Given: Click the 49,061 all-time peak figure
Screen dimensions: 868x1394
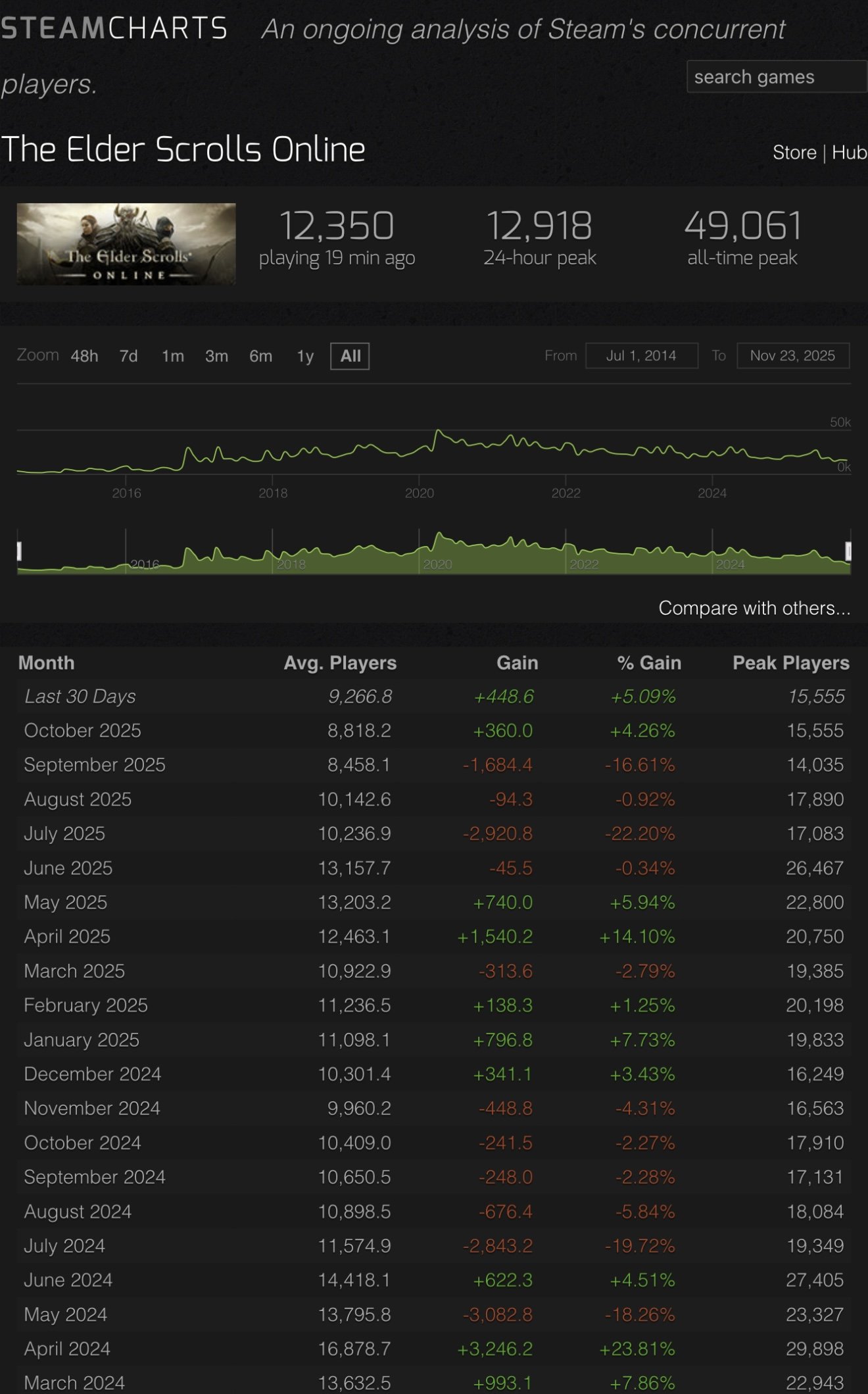Looking at the screenshot, I should click(742, 226).
